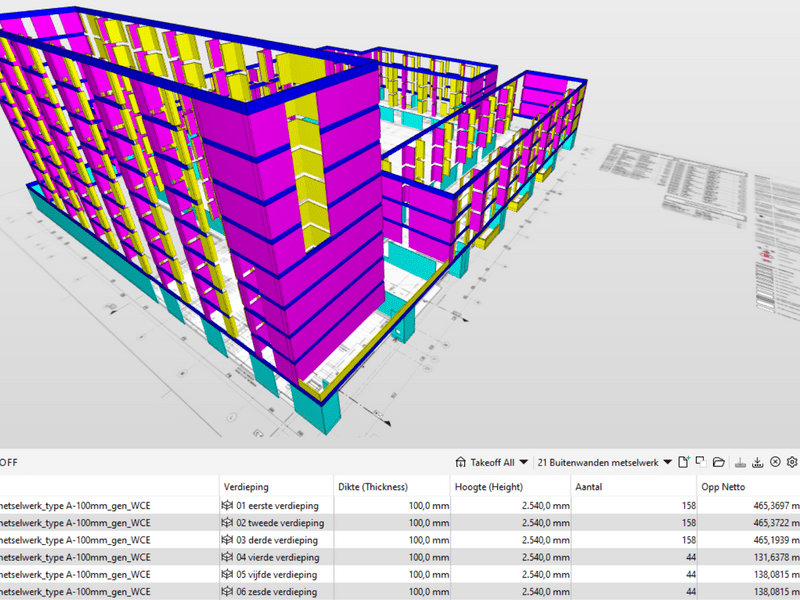Click the Dikte (Thickness) column header
The height and width of the screenshot is (600, 800).
(373, 487)
